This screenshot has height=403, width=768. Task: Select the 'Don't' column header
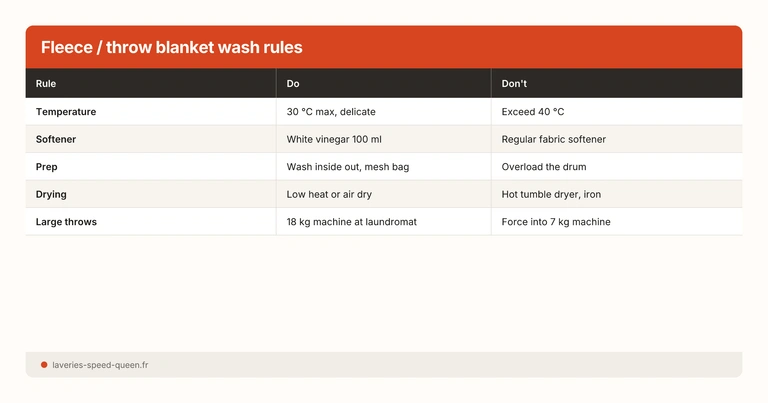pos(515,84)
